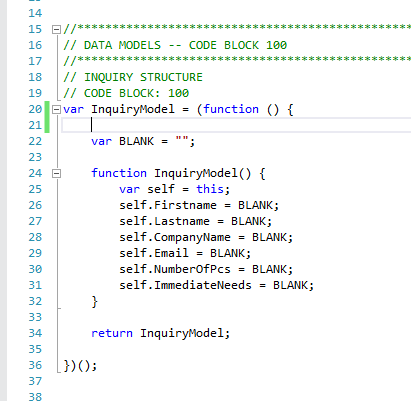Click the closing '})();' on line 36
Image resolution: width=411 pixels, height=401 pixels.
pyautogui.click(x=80, y=366)
